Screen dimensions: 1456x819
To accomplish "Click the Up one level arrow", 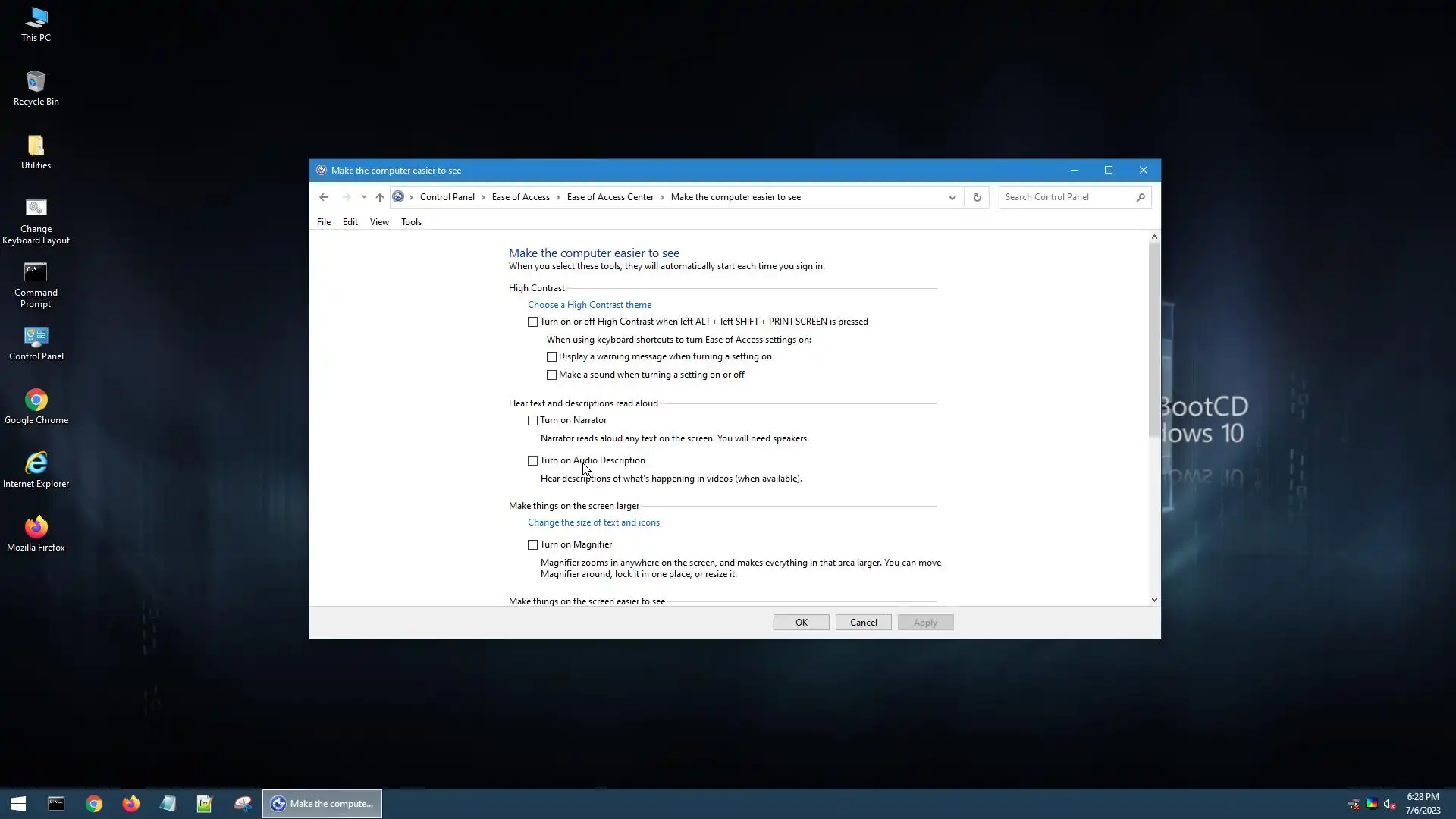I will [380, 197].
